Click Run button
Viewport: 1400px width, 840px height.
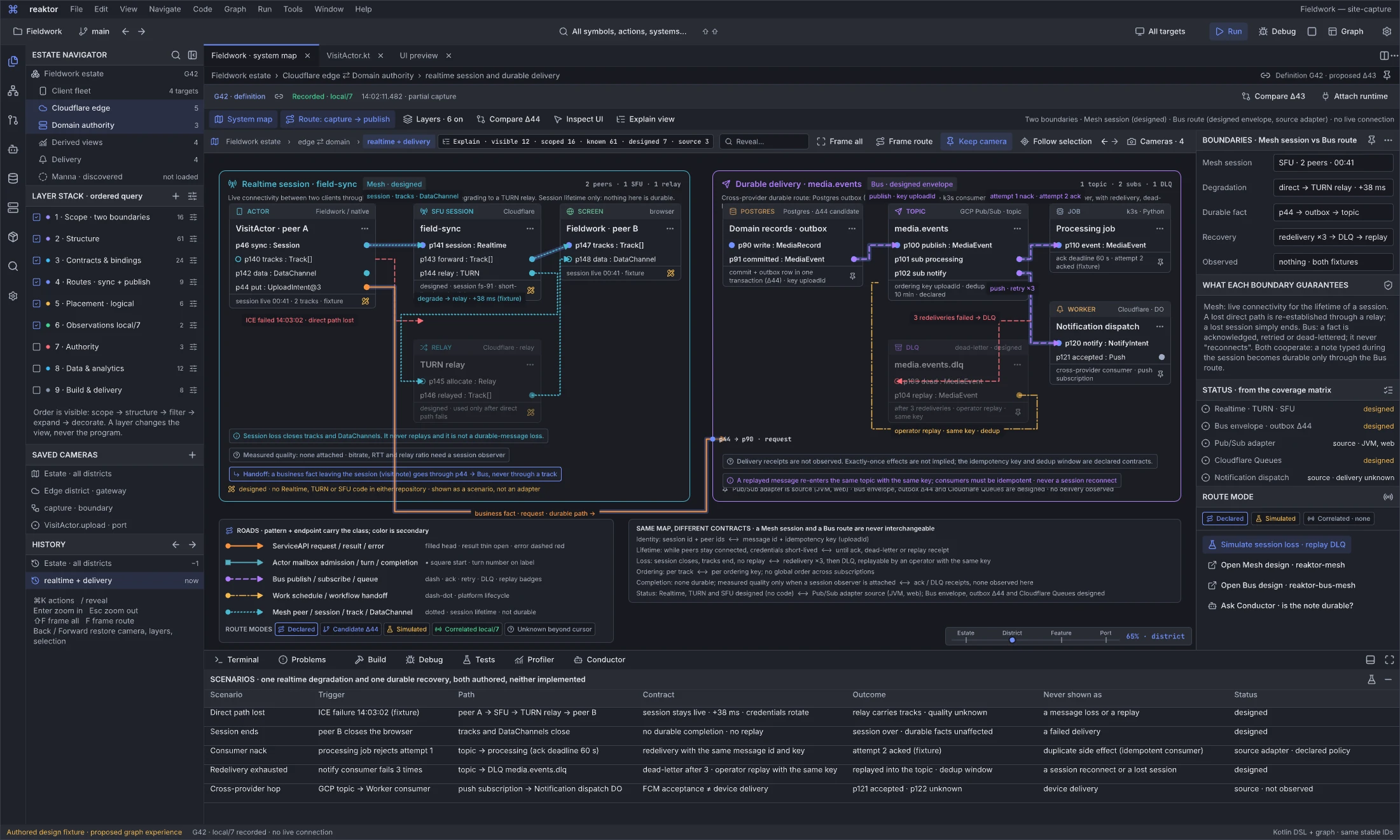coord(1228,31)
